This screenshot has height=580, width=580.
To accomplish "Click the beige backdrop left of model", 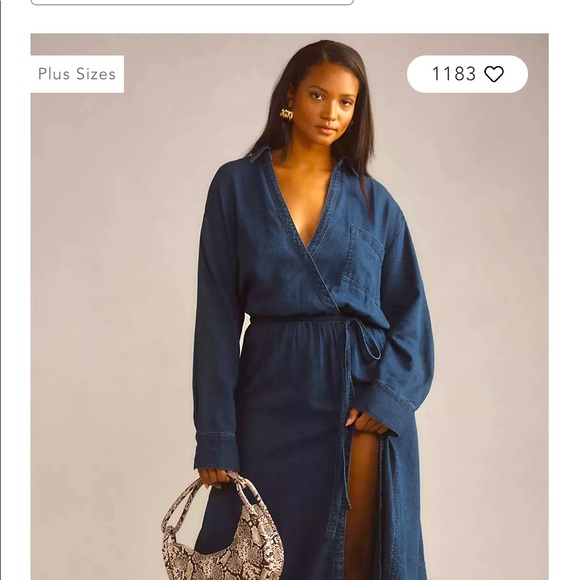I will [x=111, y=296].
